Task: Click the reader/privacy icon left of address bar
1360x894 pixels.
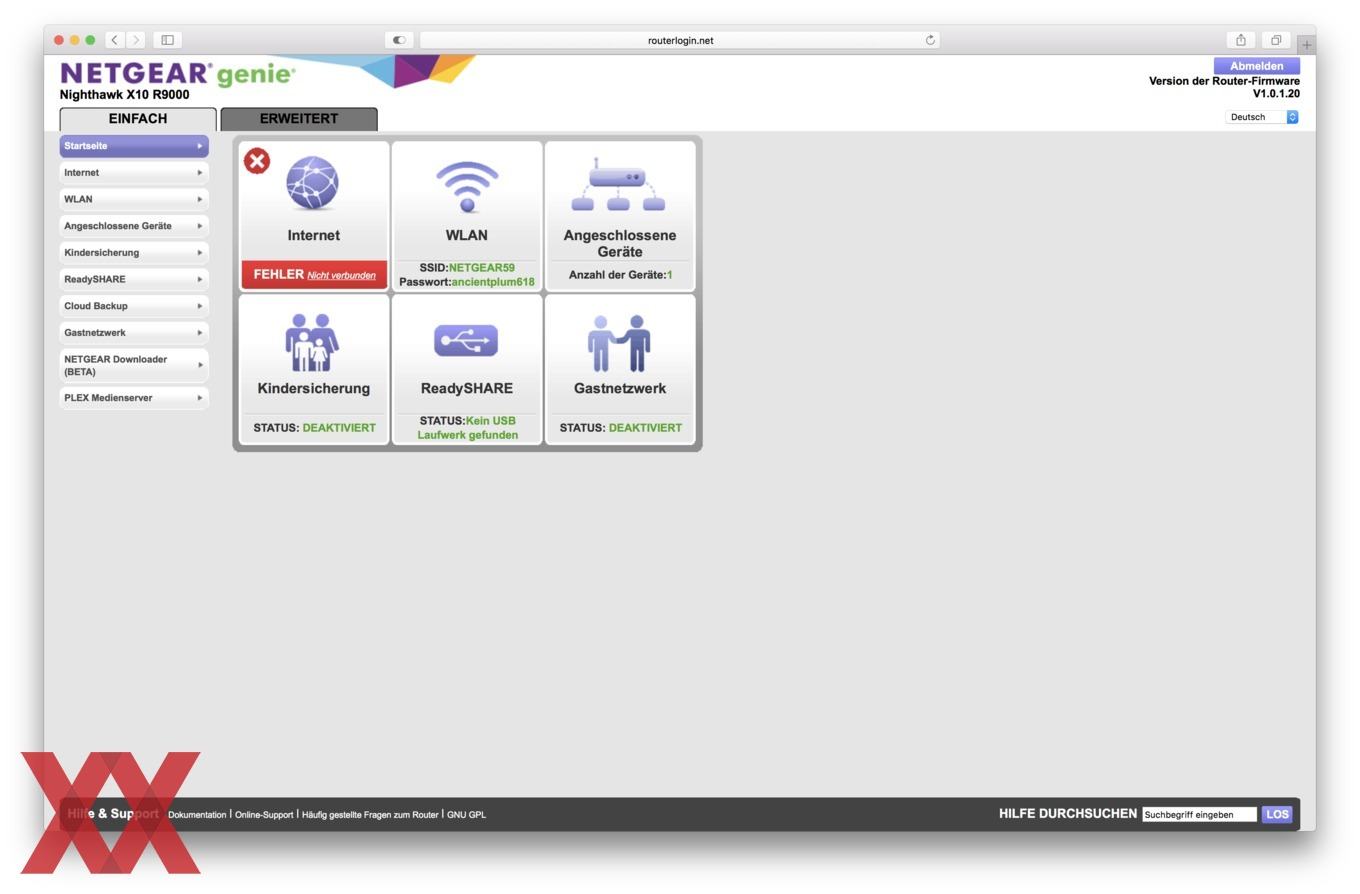Action: pyautogui.click(x=399, y=40)
